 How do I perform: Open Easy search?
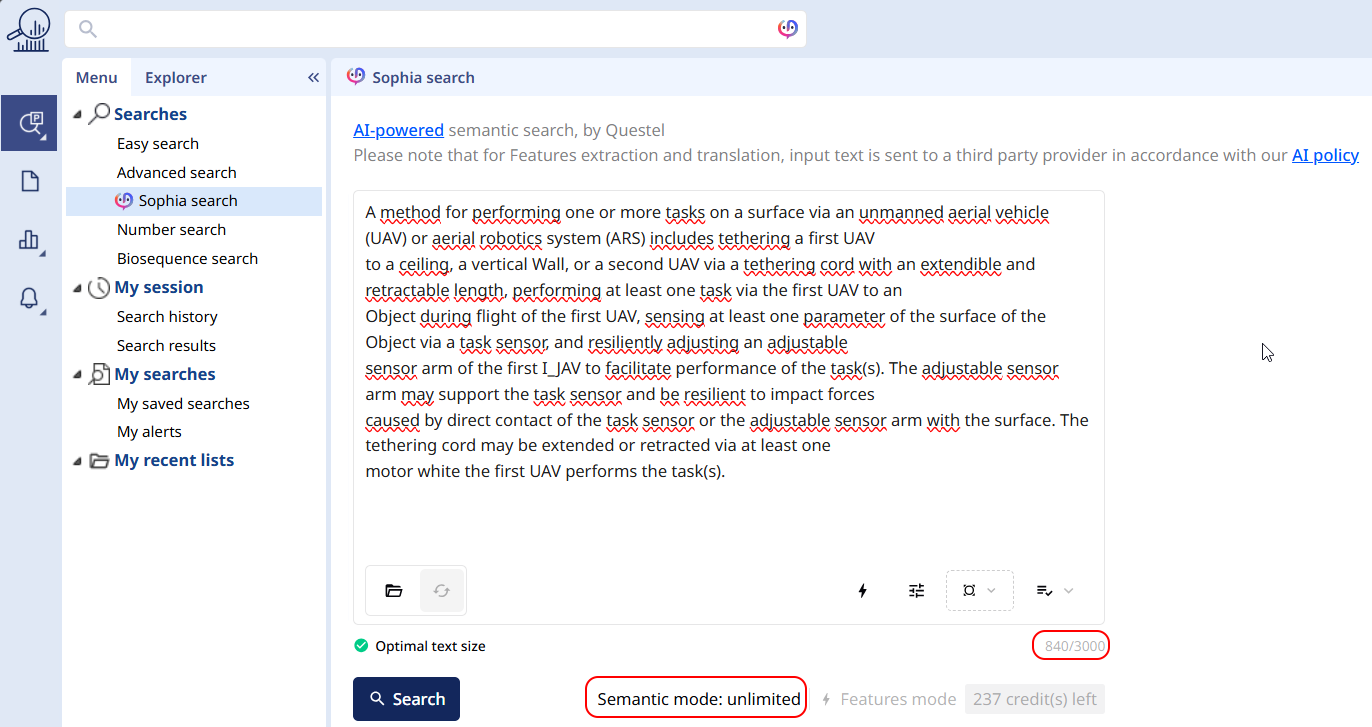[x=158, y=144]
